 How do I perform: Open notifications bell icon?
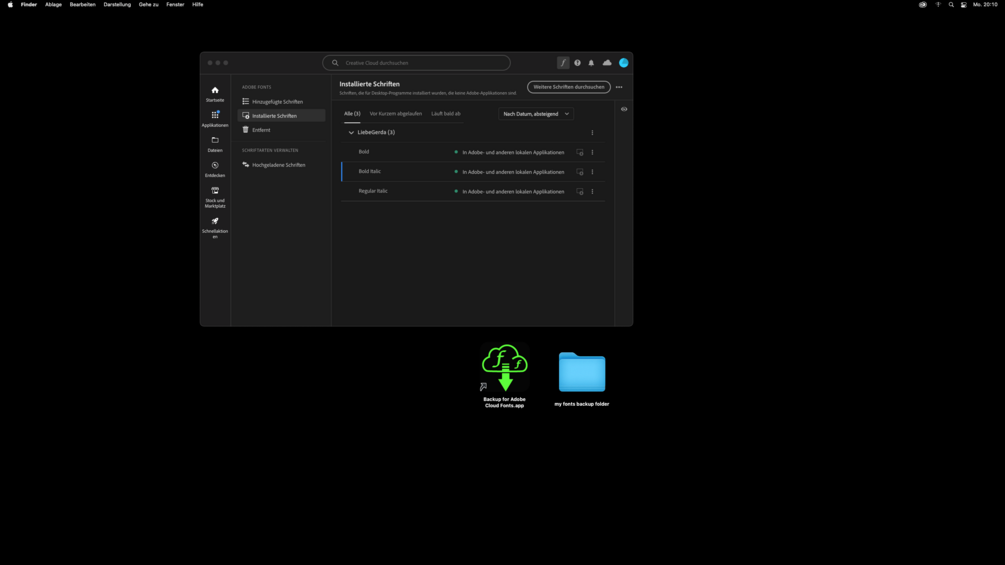coord(591,63)
